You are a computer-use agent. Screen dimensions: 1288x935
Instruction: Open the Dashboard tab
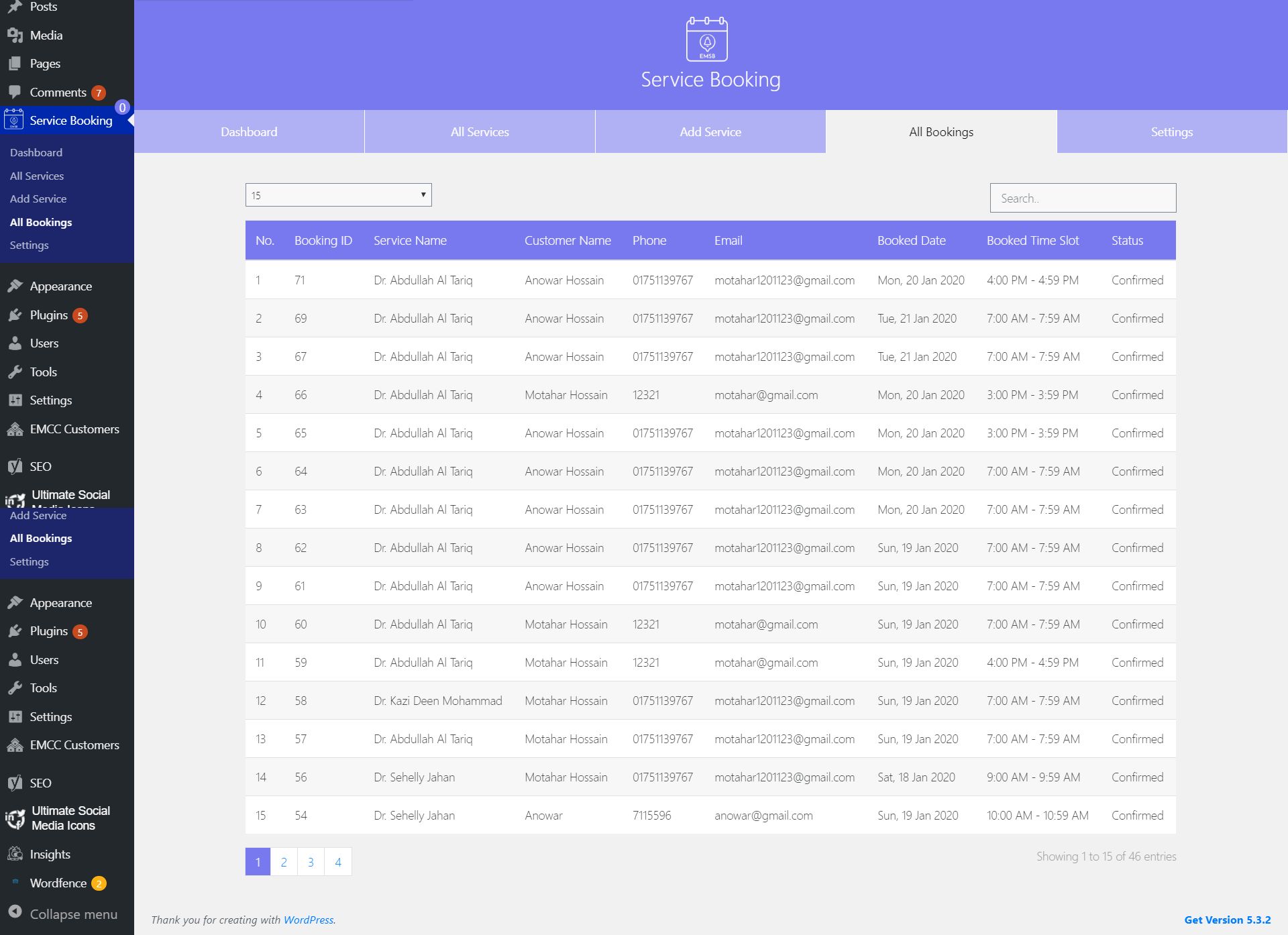(249, 132)
